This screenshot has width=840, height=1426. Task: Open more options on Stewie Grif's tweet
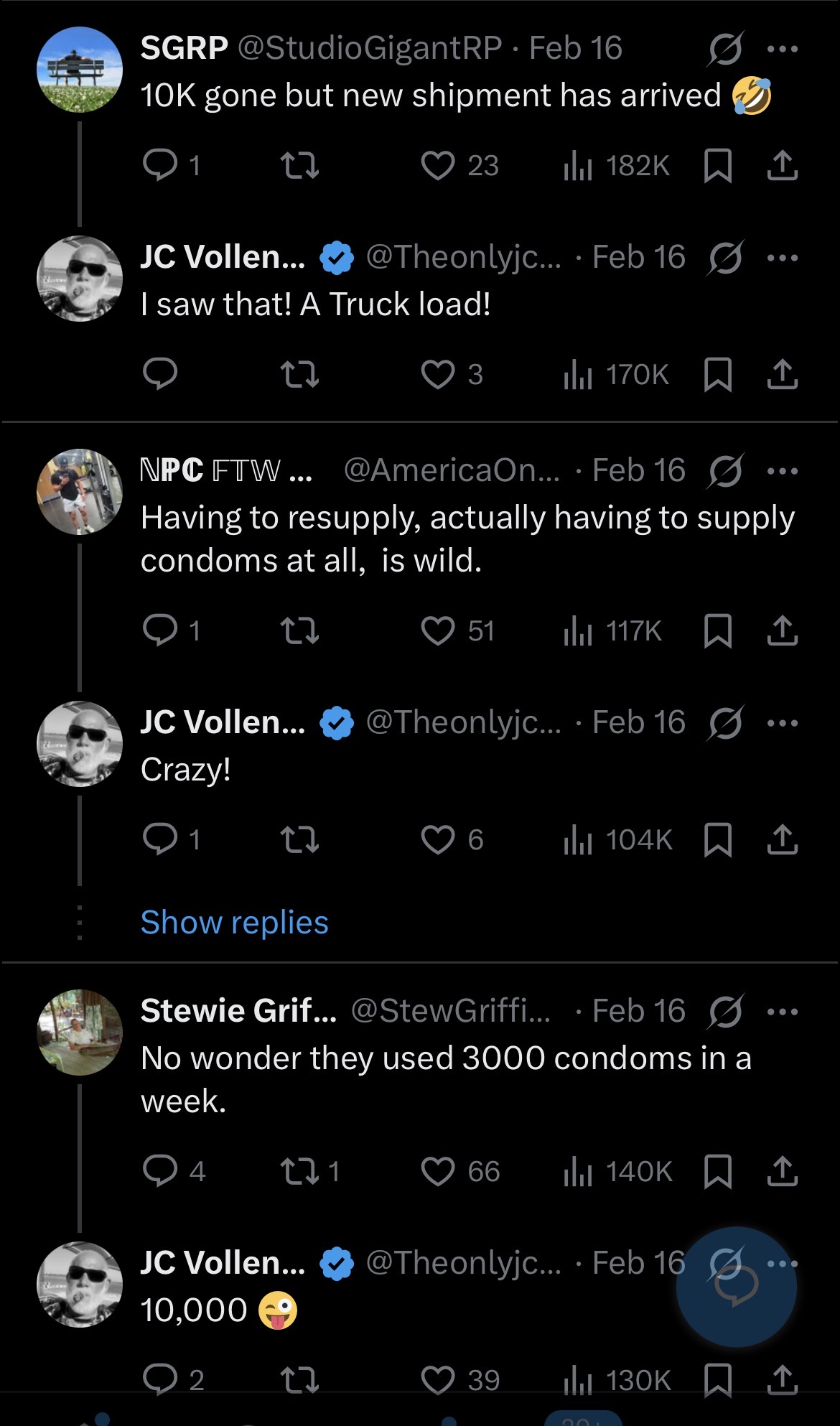pyautogui.click(x=783, y=1012)
